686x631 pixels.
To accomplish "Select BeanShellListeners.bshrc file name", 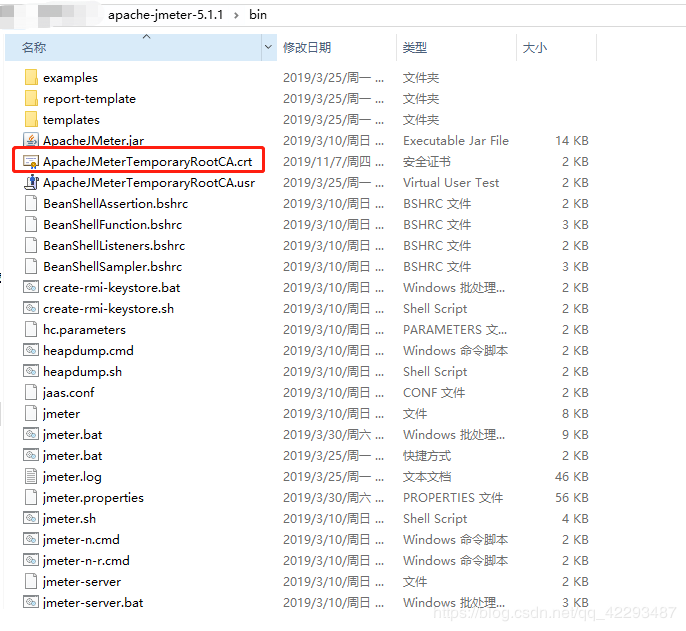I will tap(114, 245).
